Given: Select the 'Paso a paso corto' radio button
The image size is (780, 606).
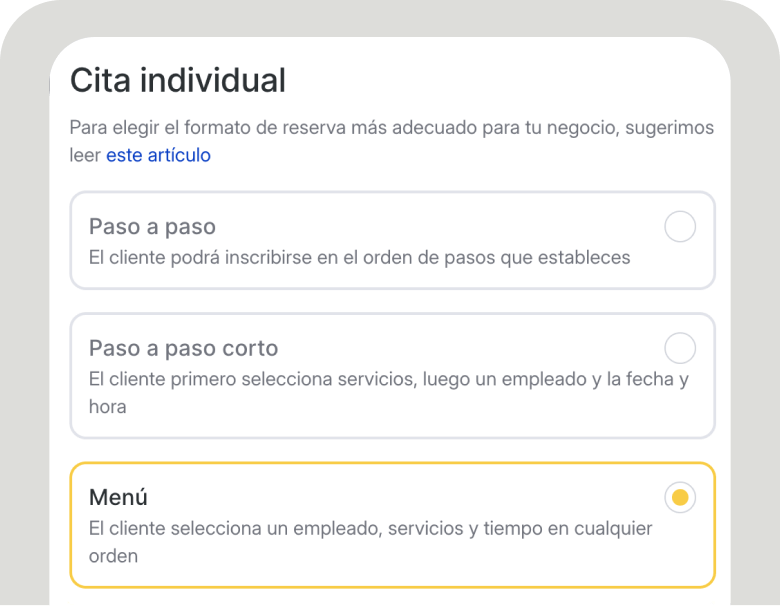Looking at the screenshot, I should tap(680, 349).
